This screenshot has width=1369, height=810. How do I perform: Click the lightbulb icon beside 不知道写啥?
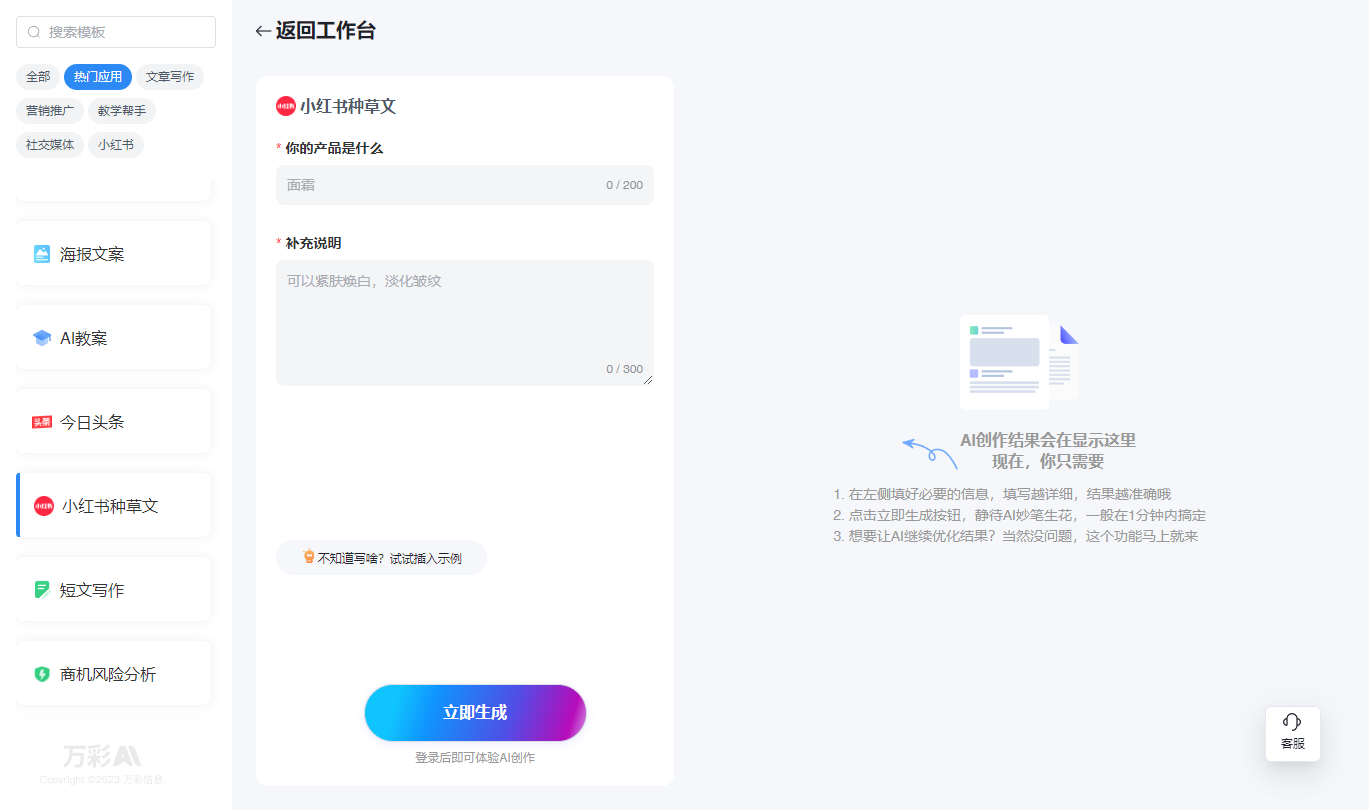309,557
